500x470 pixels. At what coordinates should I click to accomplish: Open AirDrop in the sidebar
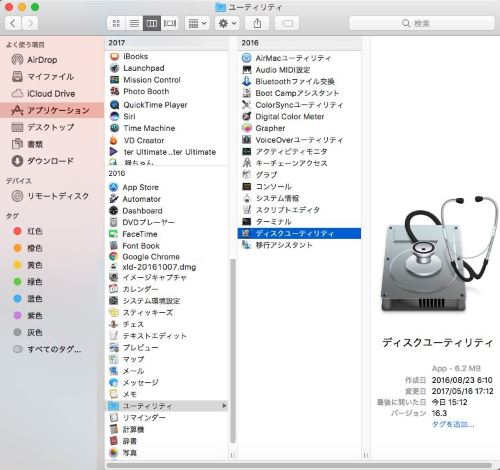click(x=52, y=60)
